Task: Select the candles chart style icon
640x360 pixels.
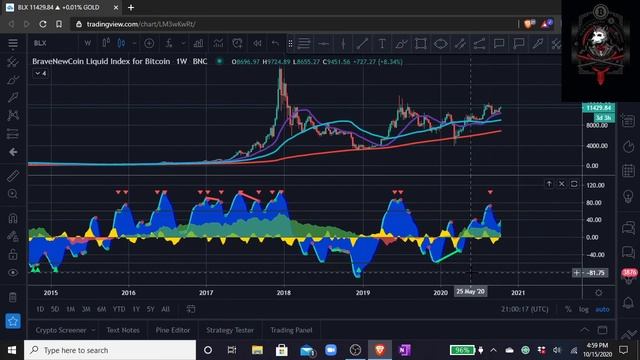Action: [x=121, y=43]
